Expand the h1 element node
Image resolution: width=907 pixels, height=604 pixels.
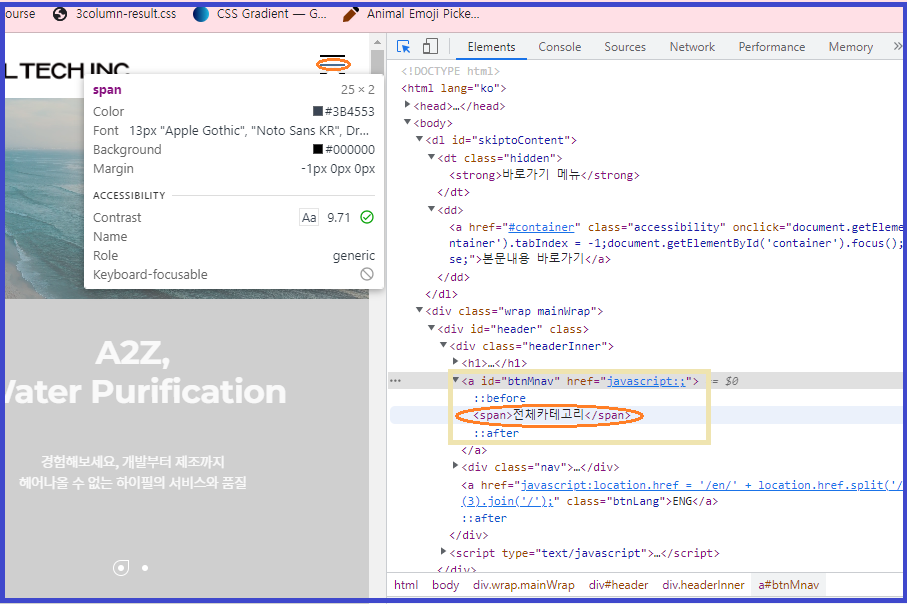coord(455,362)
